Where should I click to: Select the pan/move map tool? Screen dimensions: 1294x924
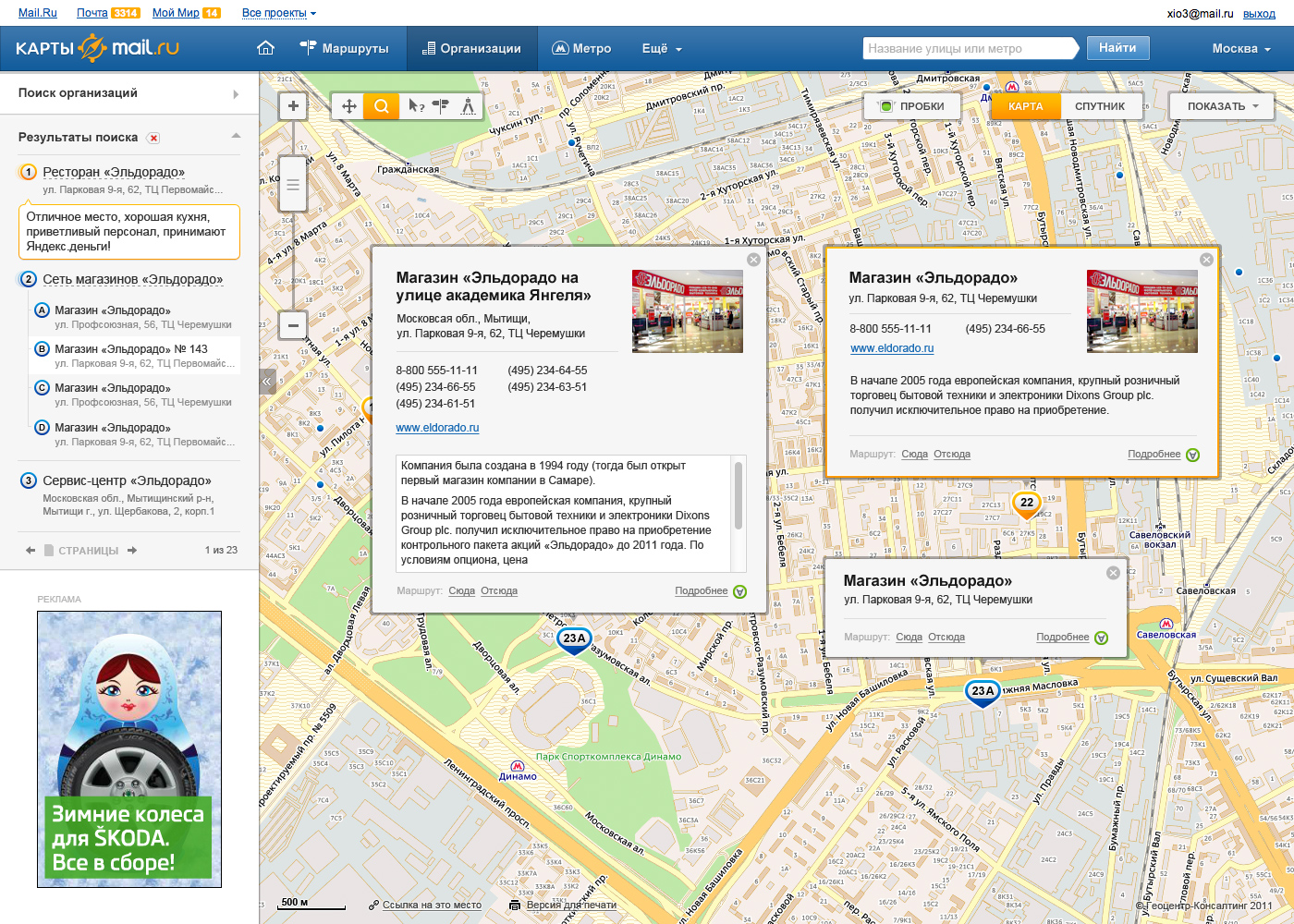point(349,106)
